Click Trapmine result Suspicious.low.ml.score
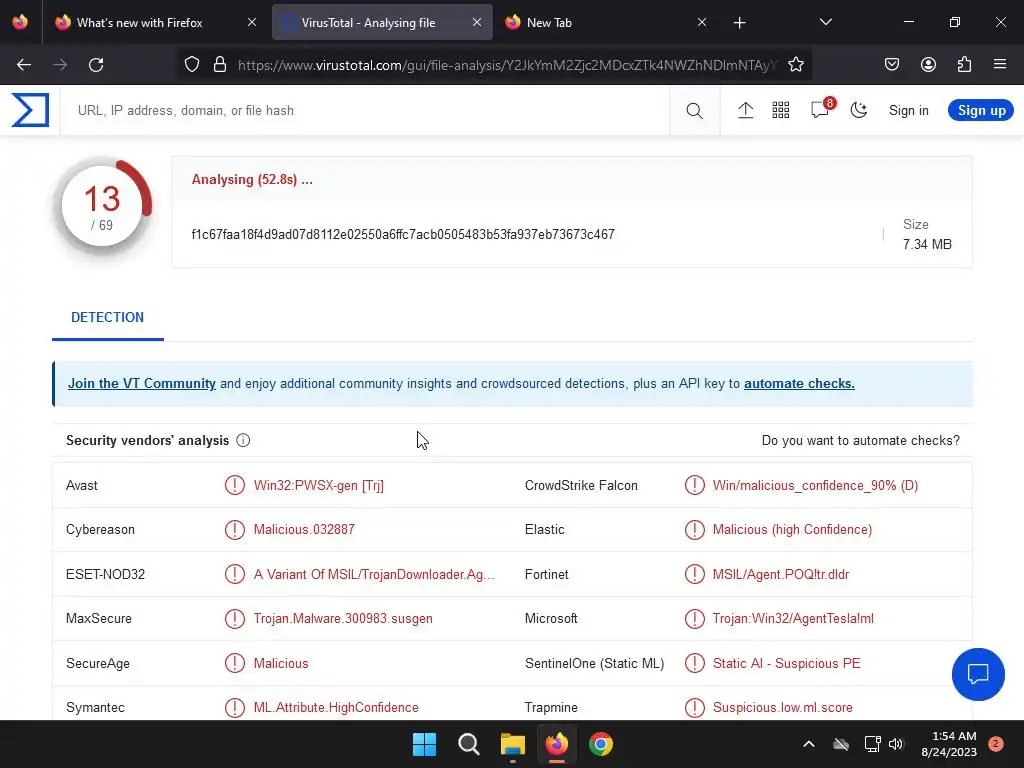 click(x=782, y=707)
